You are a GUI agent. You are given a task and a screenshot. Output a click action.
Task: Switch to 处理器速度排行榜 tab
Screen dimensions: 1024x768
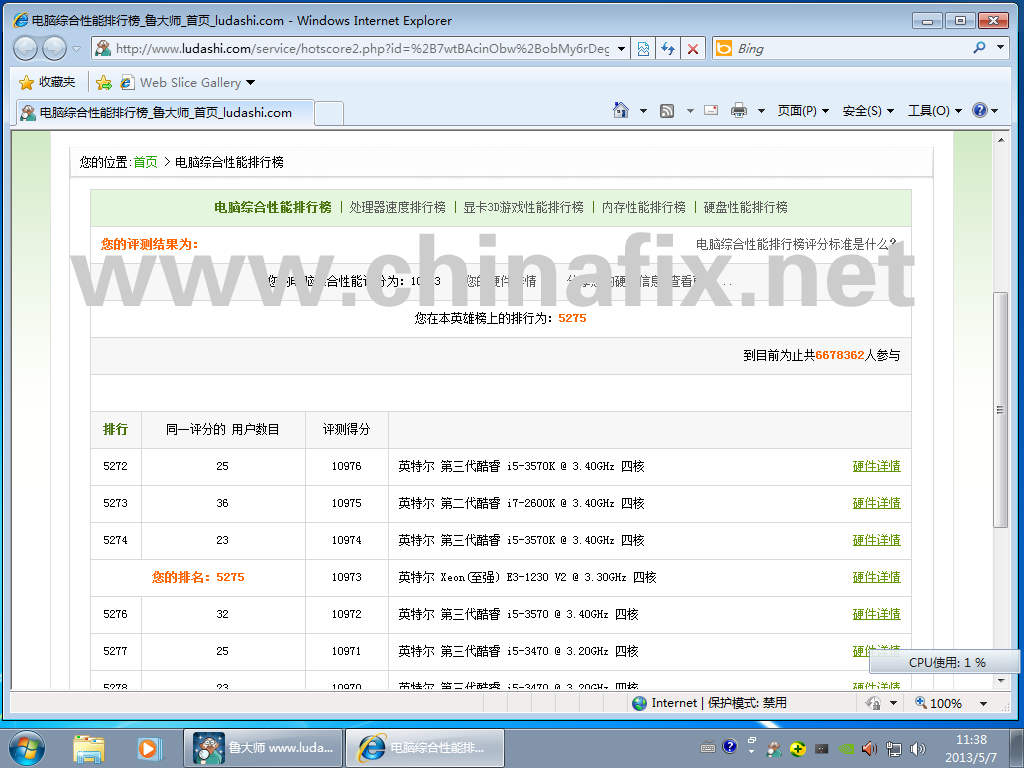point(397,207)
